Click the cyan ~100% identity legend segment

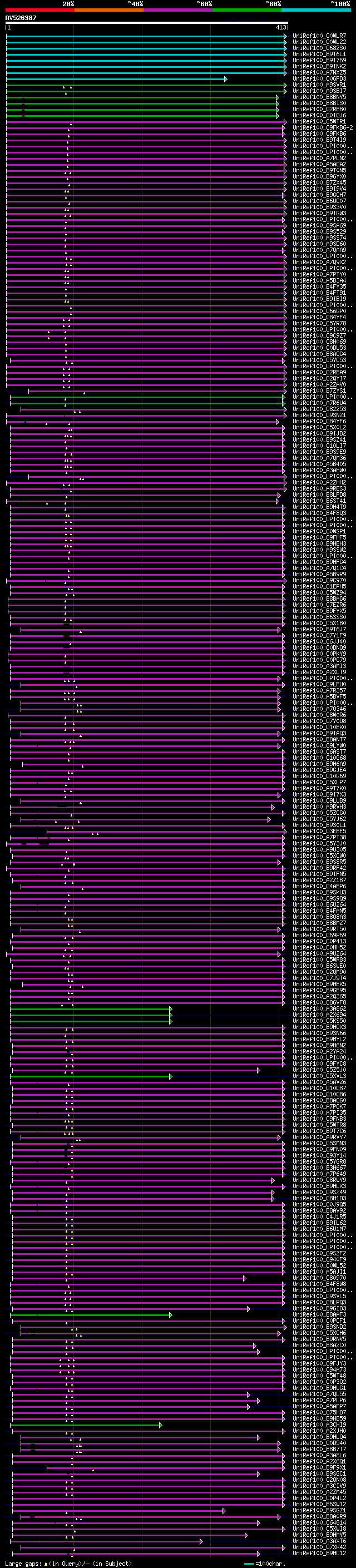tap(315, 10)
